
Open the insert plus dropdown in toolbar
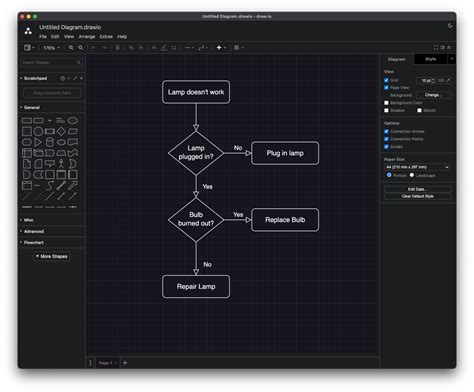(x=221, y=48)
